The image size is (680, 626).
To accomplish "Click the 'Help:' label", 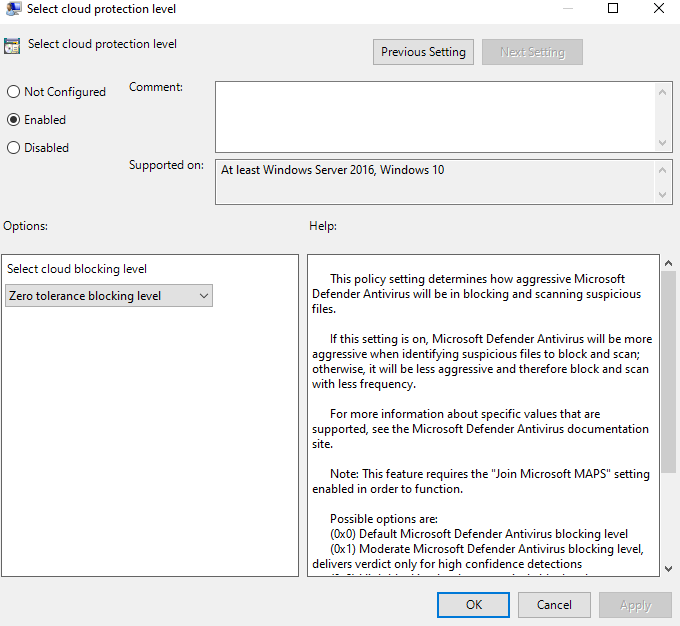I will [323, 226].
